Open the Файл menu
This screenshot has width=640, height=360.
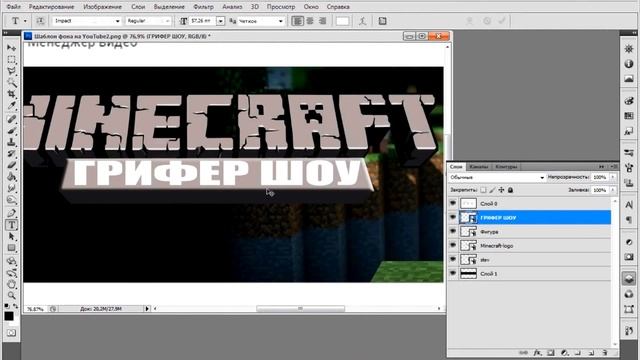(13, 7)
